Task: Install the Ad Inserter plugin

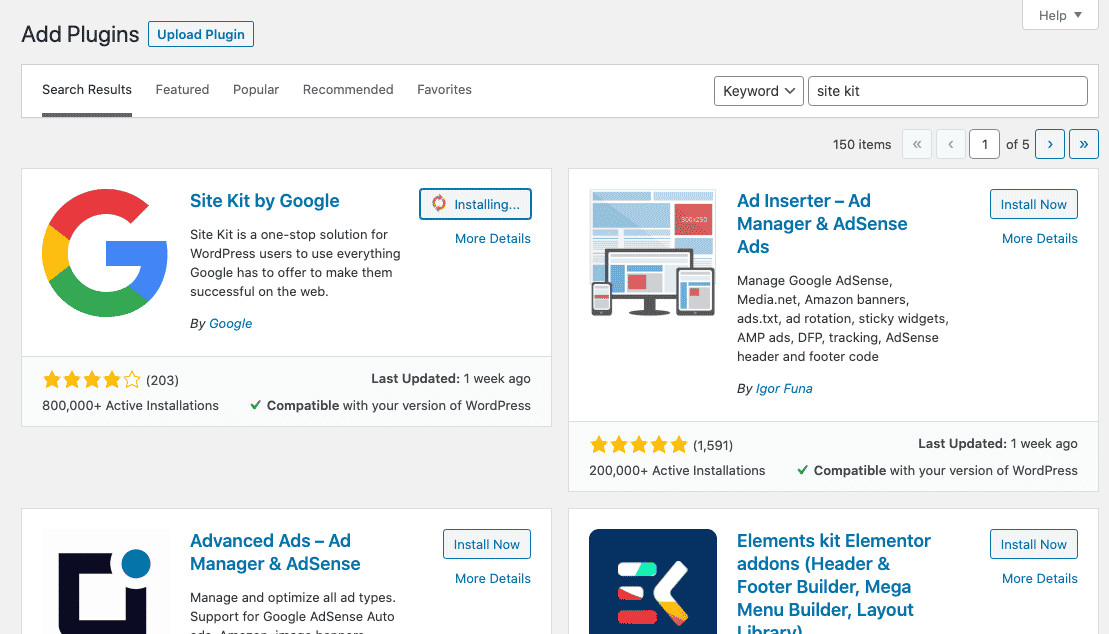Action: [x=1033, y=204]
